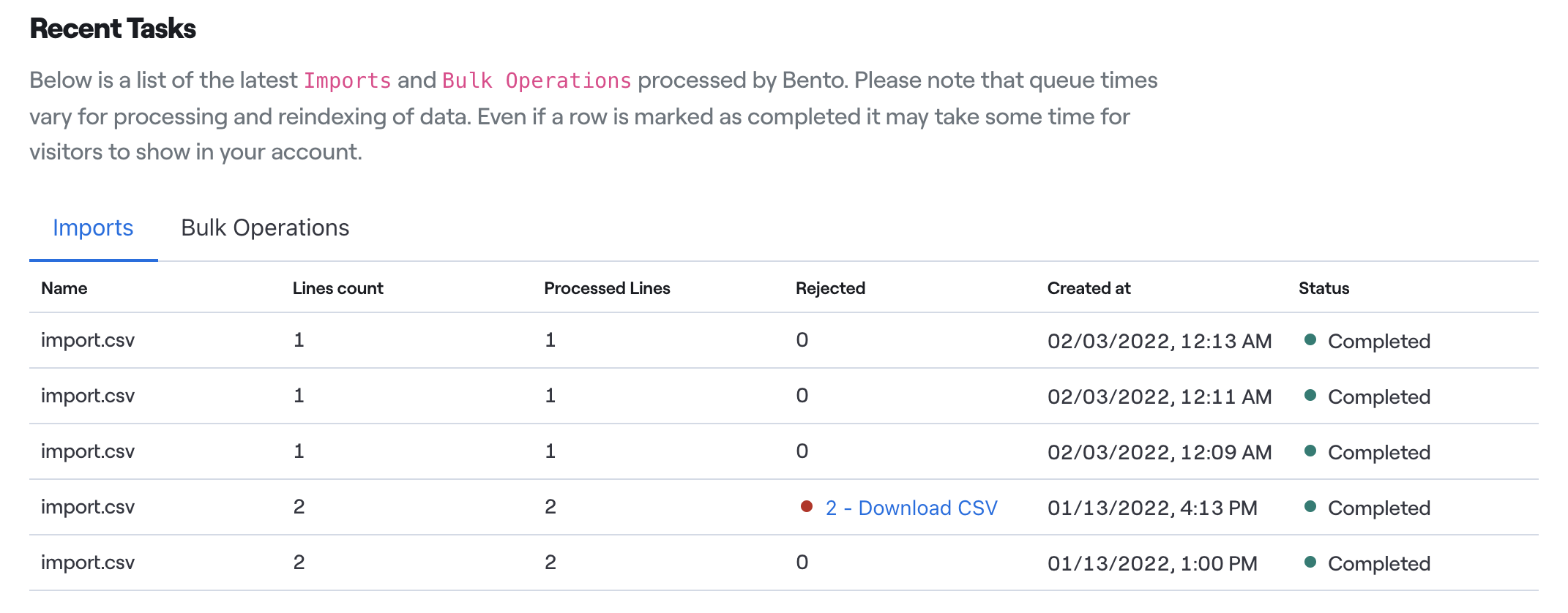Switch to the Bulk Operations tab

coord(265,228)
